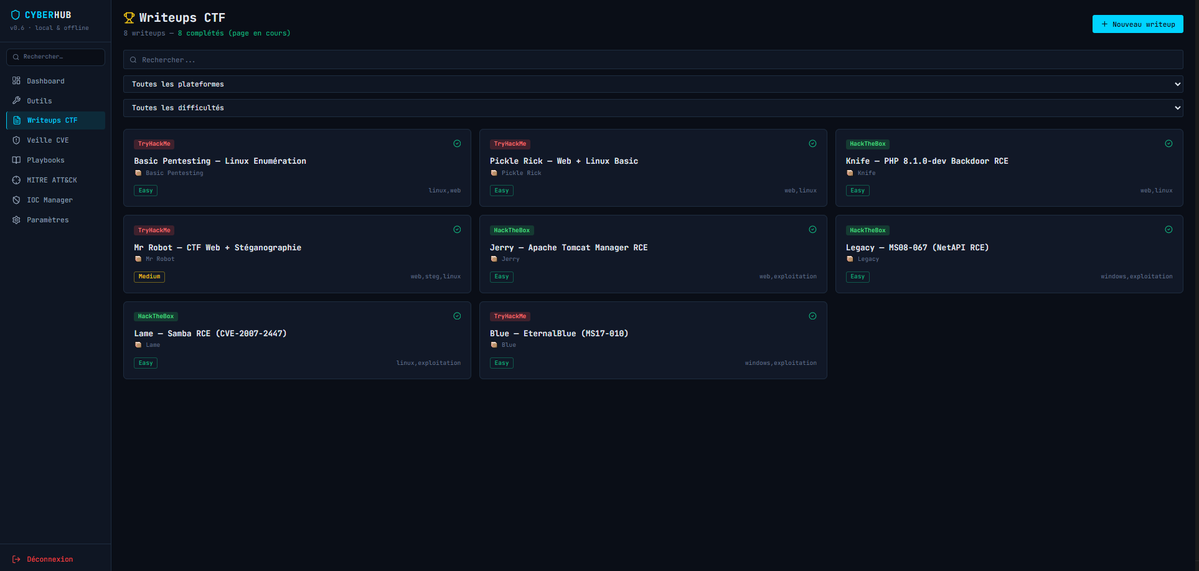Click windows,exploitation tags on Legacy card
1199x571 pixels.
click(x=1136, y=277)
